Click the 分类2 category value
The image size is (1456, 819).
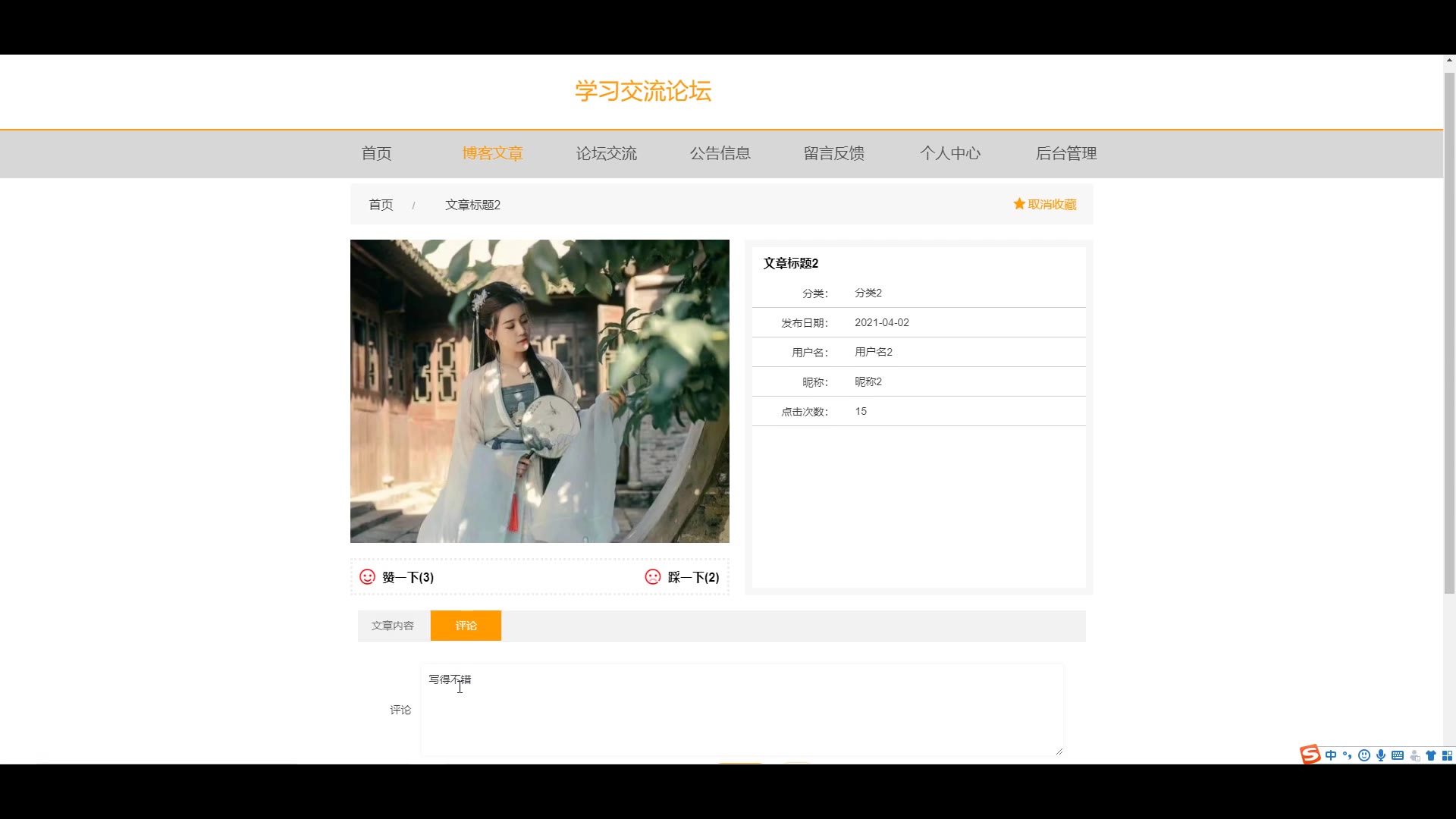(868, 293)
